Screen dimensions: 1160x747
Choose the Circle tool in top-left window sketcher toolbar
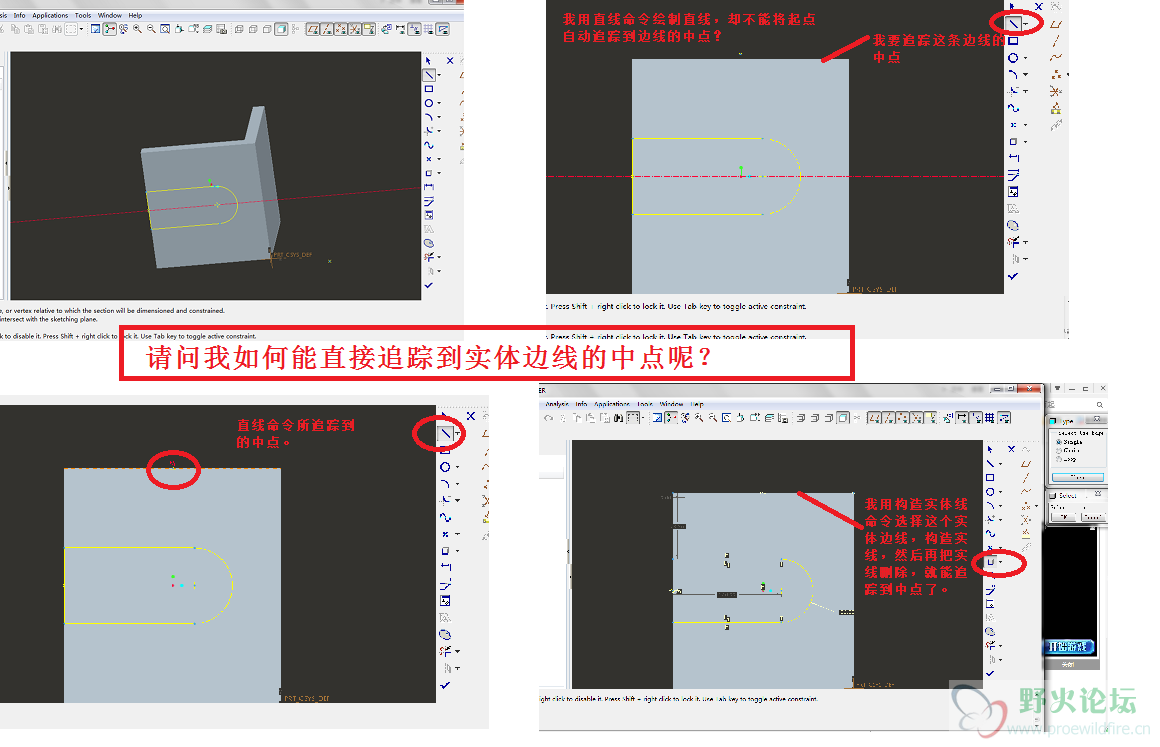point(428,103)
